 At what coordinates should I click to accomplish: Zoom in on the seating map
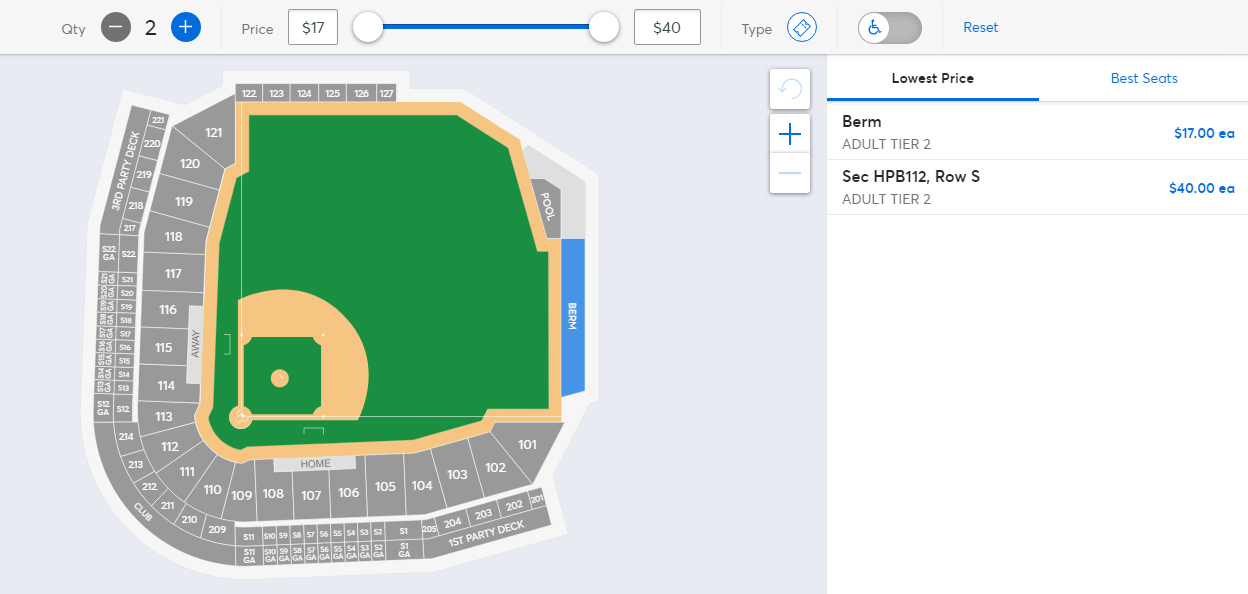point(790,134)
